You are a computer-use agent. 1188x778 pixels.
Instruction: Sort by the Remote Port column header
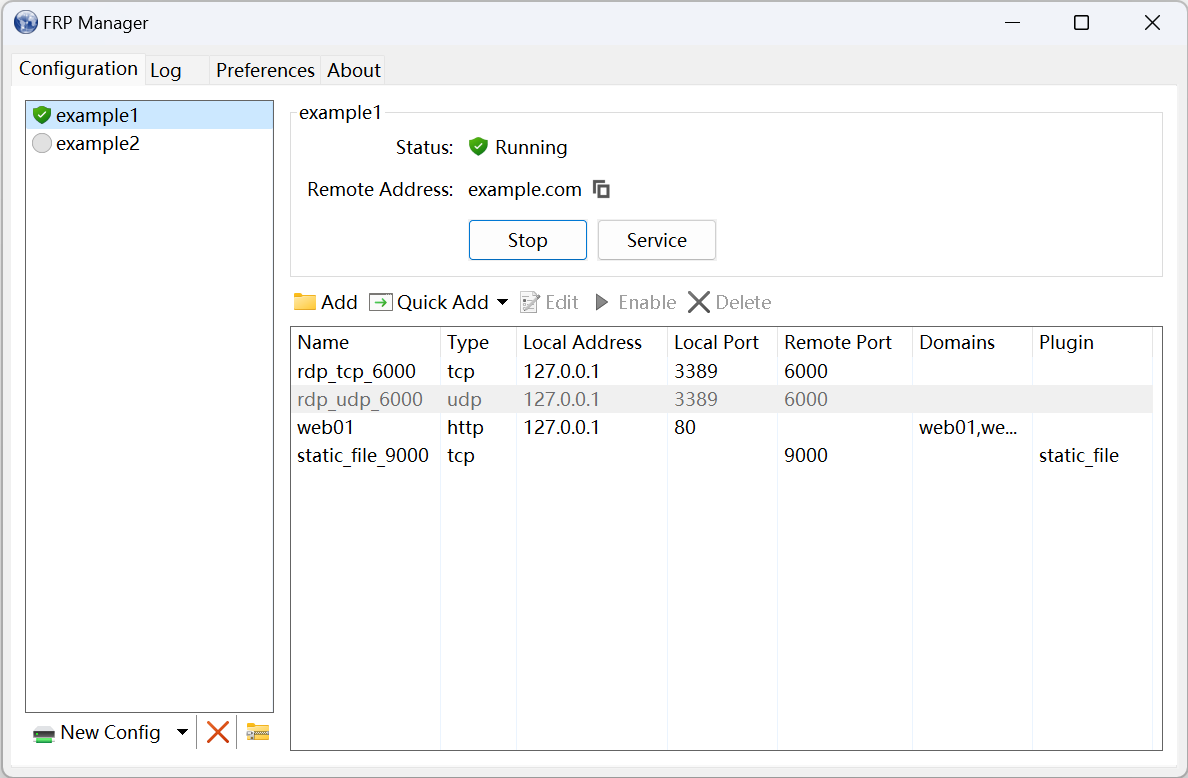838,342
